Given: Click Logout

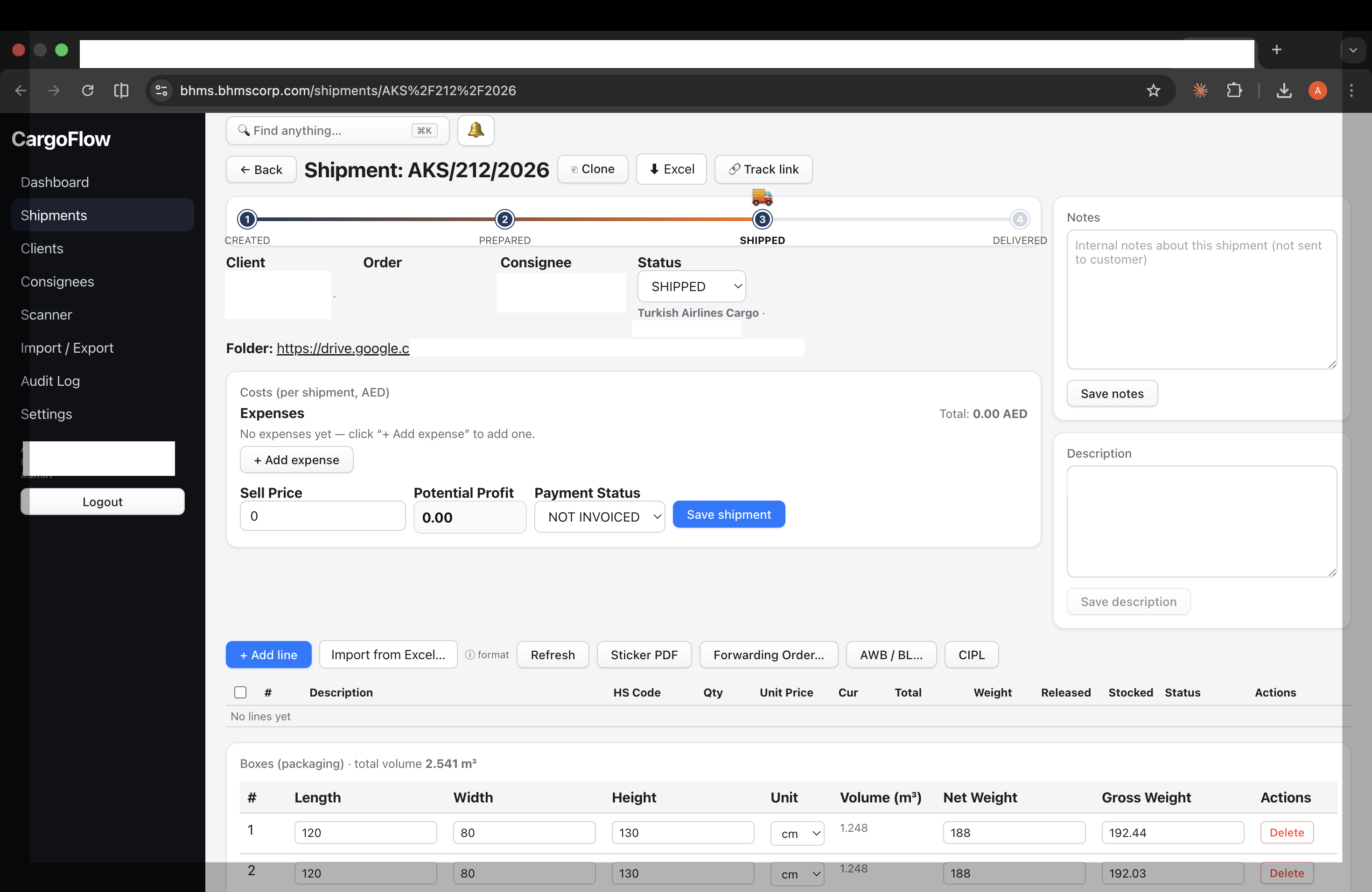Looking at the screenshot, I should tap(103, 502).
